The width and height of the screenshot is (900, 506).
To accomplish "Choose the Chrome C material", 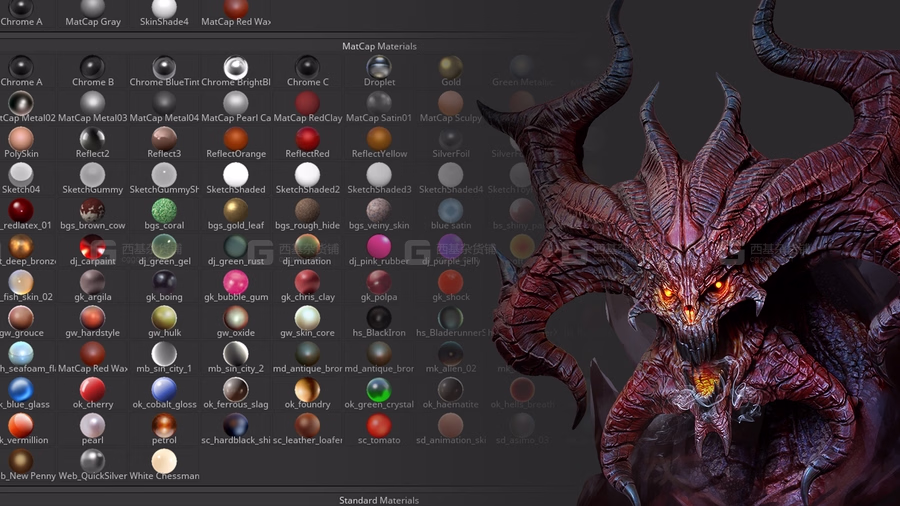I will point(308,71).
